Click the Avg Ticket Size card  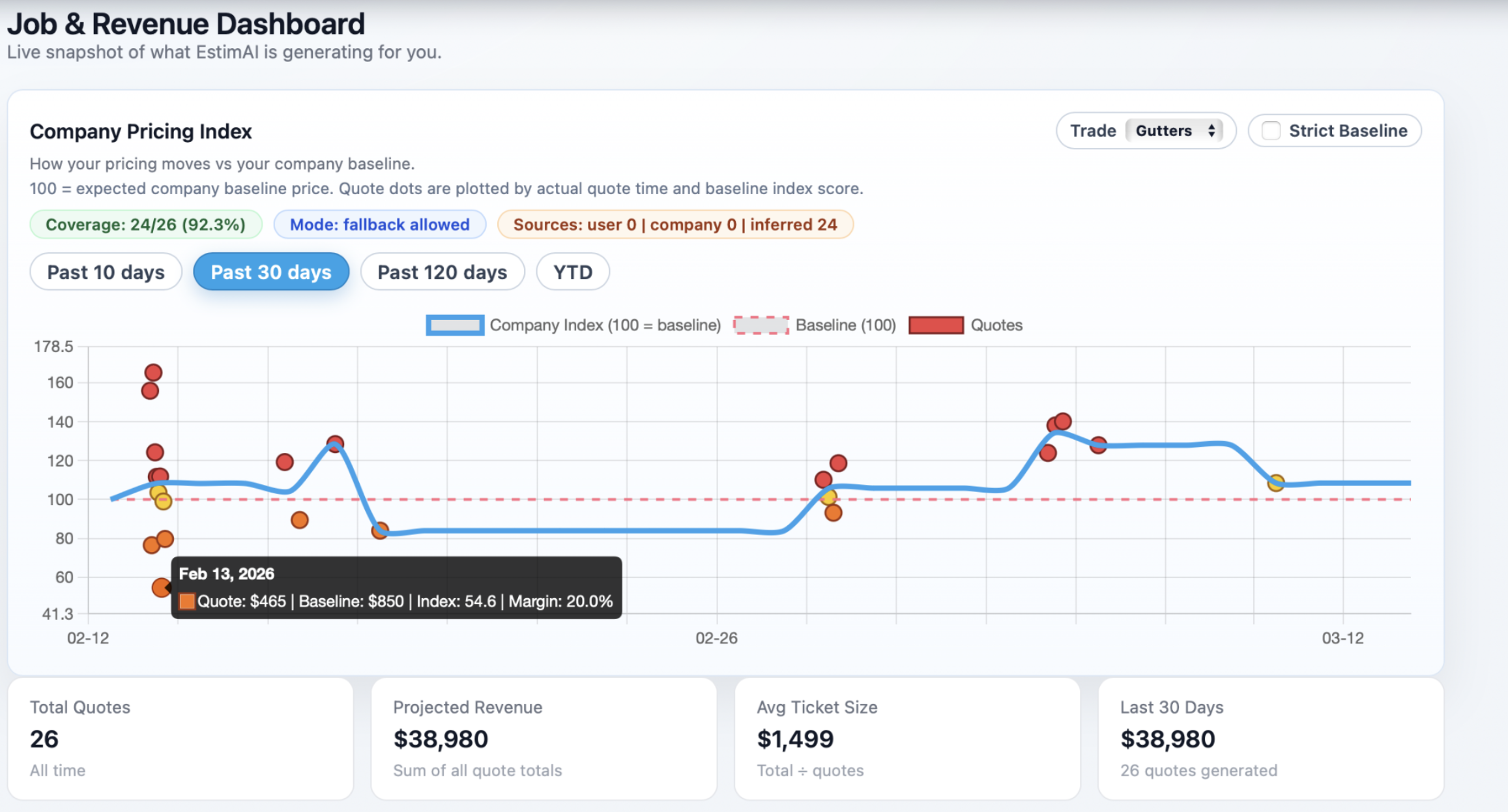pos(906,738)
